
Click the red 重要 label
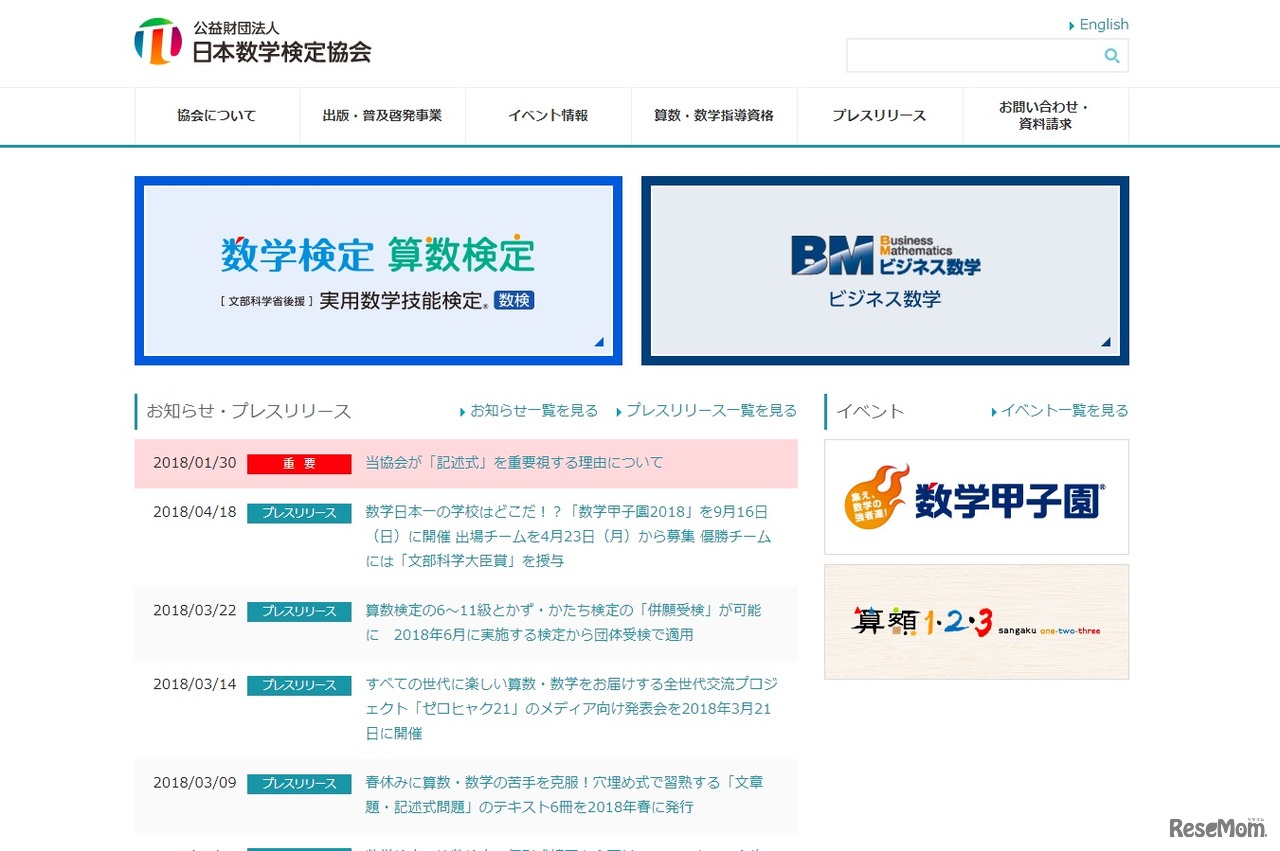pyautogui.click(x=299, y=464)
